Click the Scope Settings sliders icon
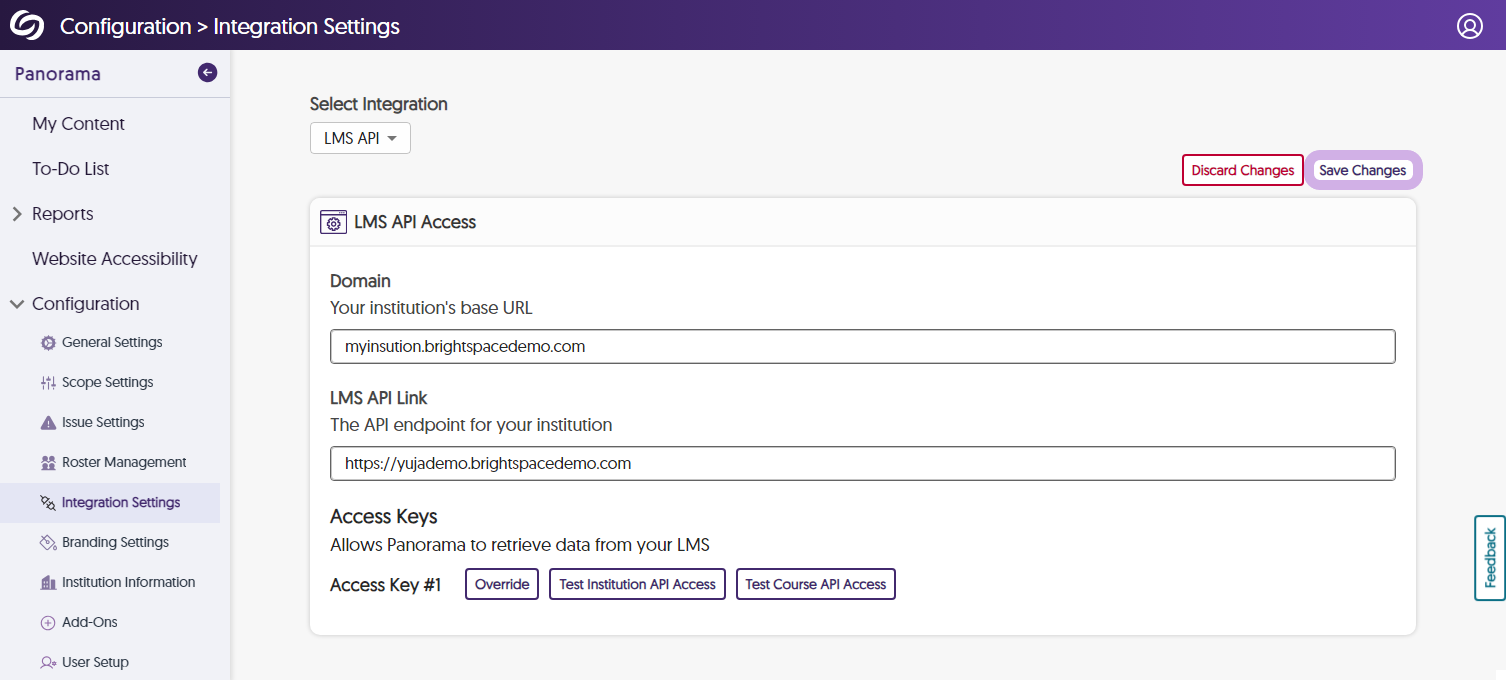The height and width of the screenshot is (680, 1506). [x=48, y=383]
